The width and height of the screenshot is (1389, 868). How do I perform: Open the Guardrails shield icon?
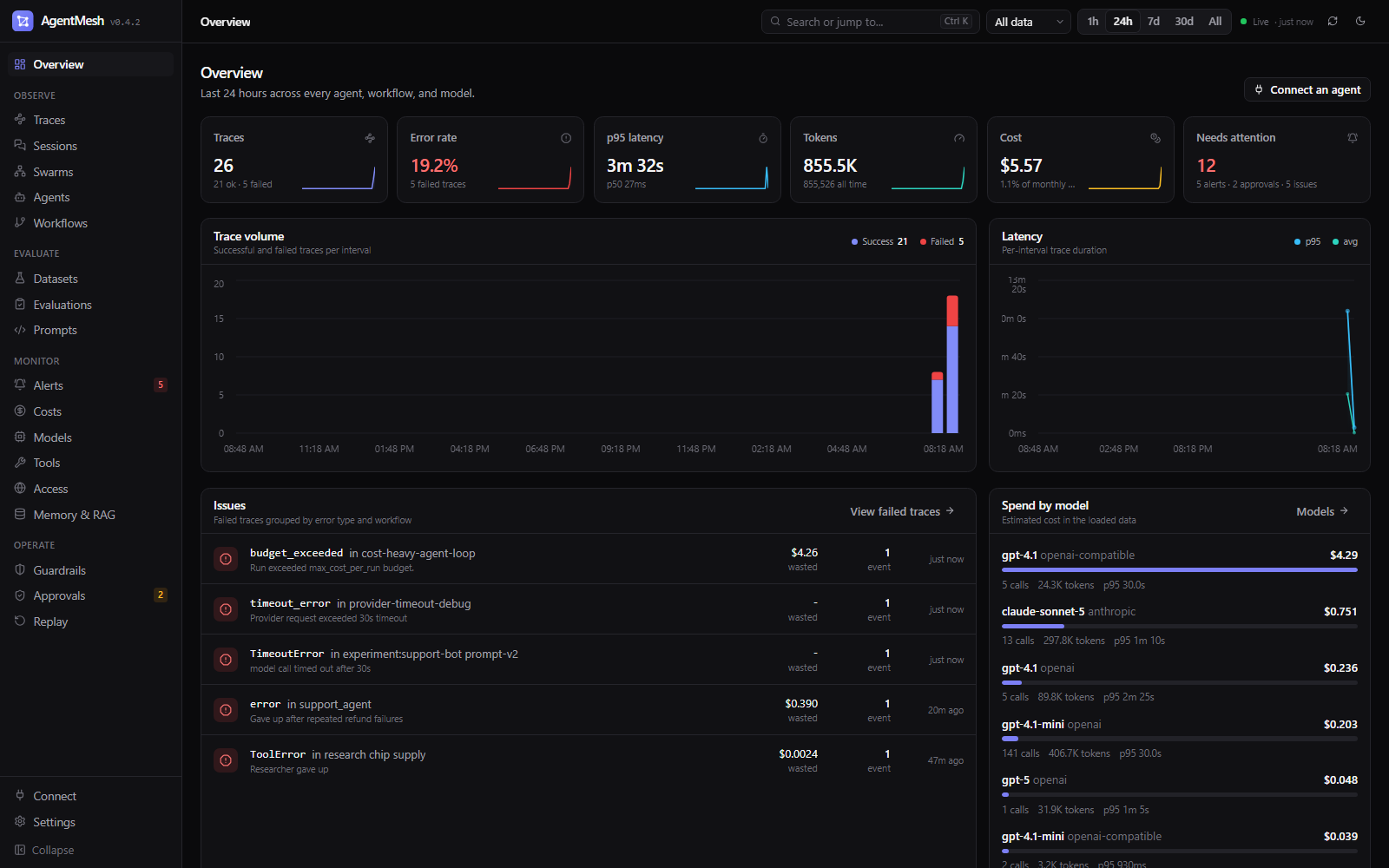[20, 570]
